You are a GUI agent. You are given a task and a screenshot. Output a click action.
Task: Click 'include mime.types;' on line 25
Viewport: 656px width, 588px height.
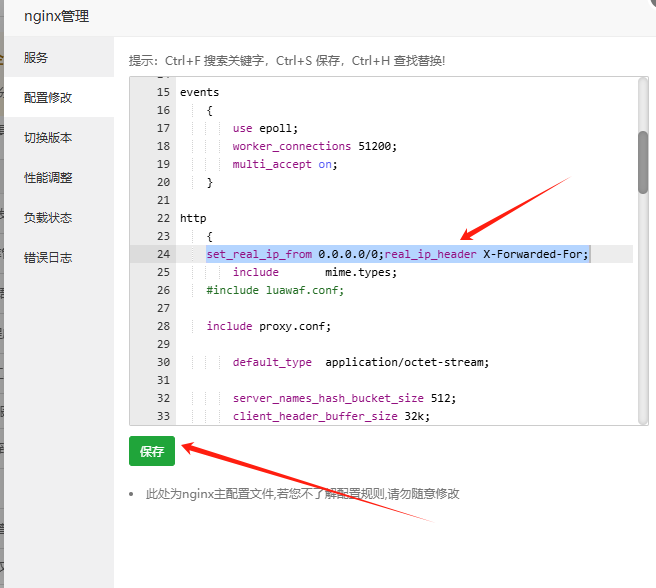315,272
